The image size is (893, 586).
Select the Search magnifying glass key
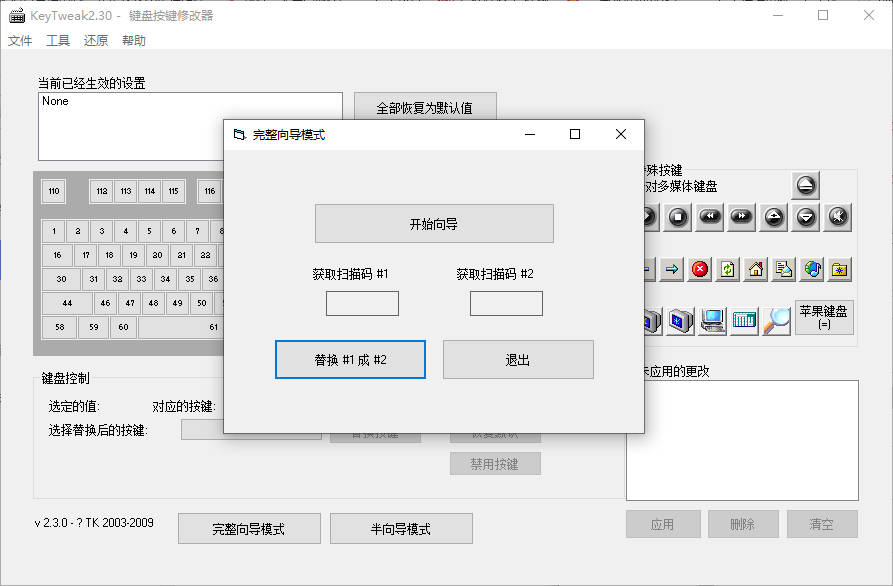coord(777,321)
